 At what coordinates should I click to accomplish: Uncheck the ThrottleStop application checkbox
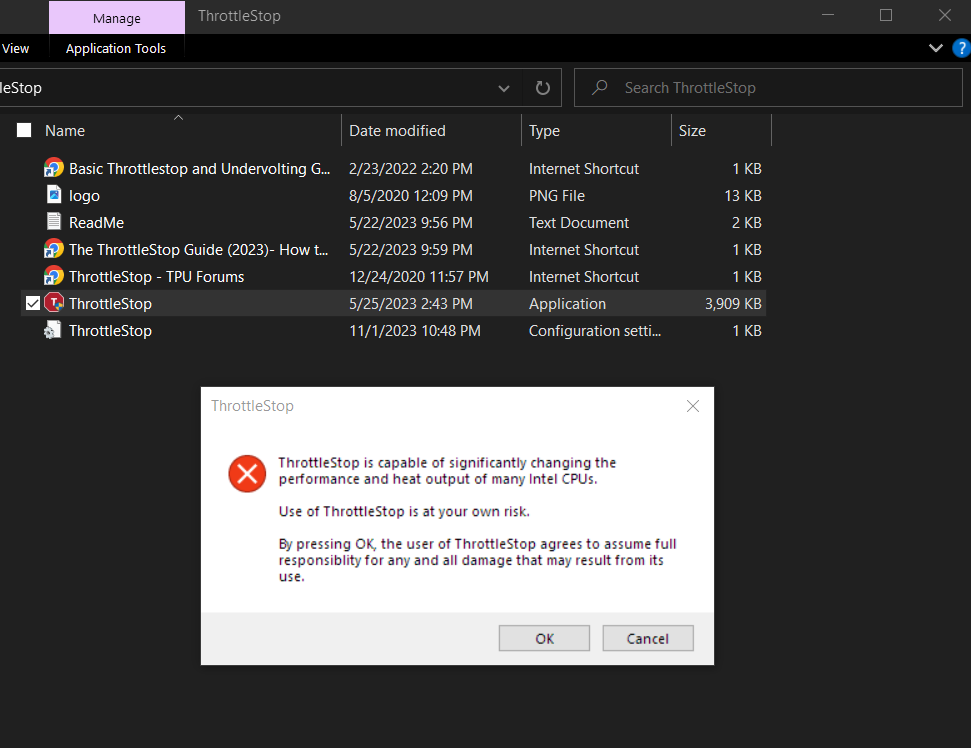[x=33, y=303]
